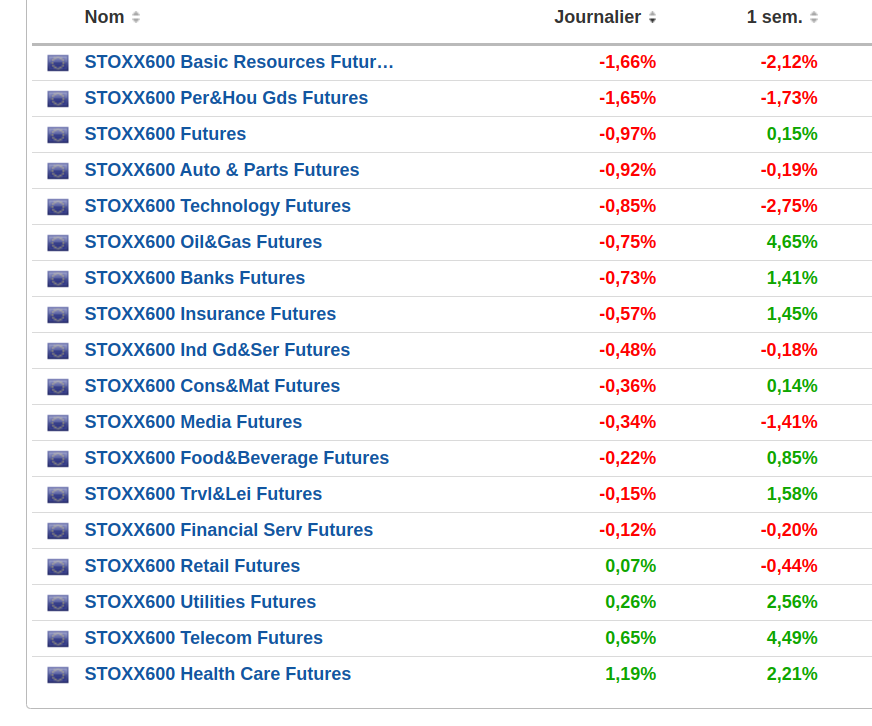Viewport: 872px width, 726px height.
Task: Click the flag icon beside Oil&Gas Futures
Action: [x=58, y=243]
